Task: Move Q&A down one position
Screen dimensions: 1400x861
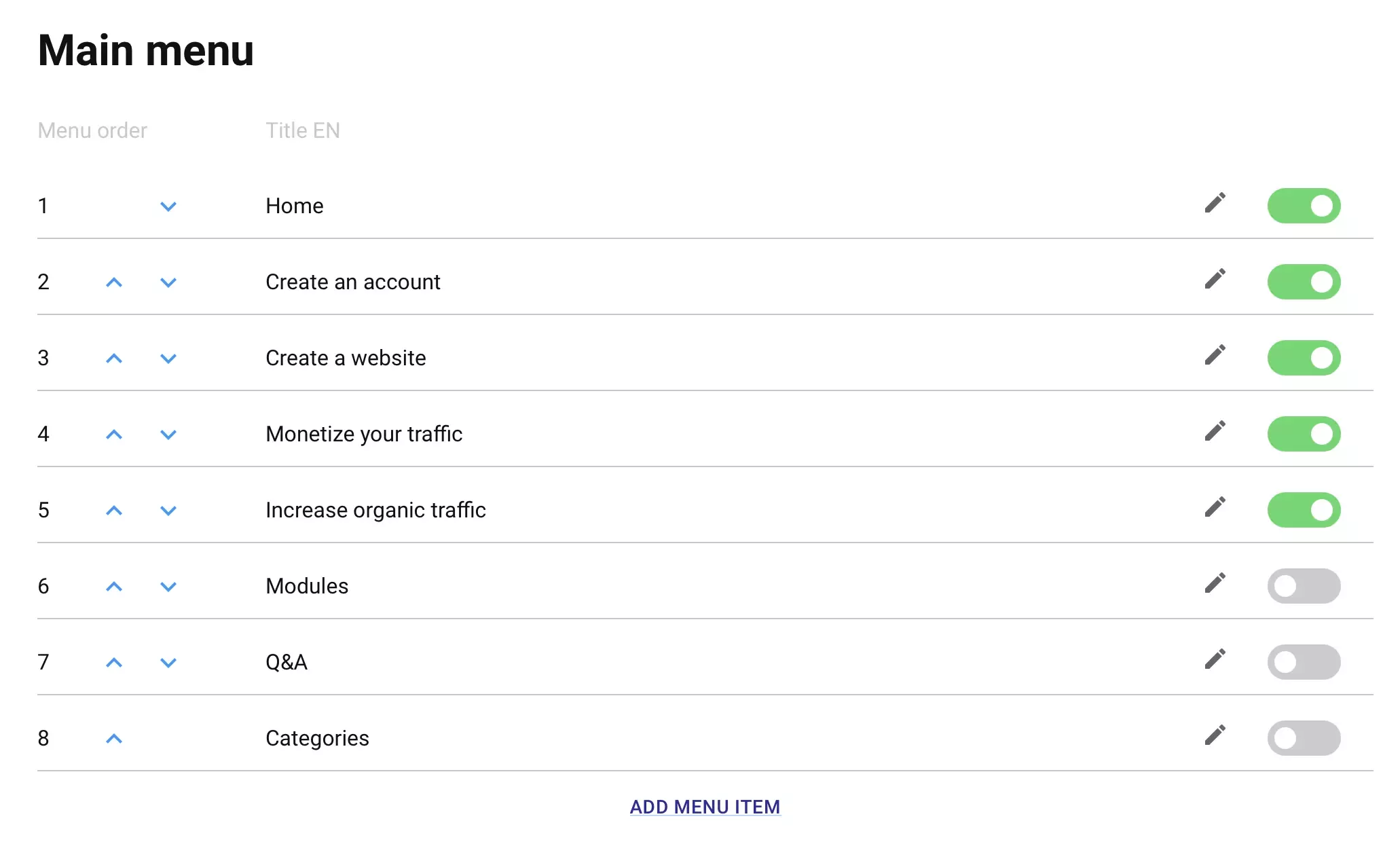Action: (168, 663)
